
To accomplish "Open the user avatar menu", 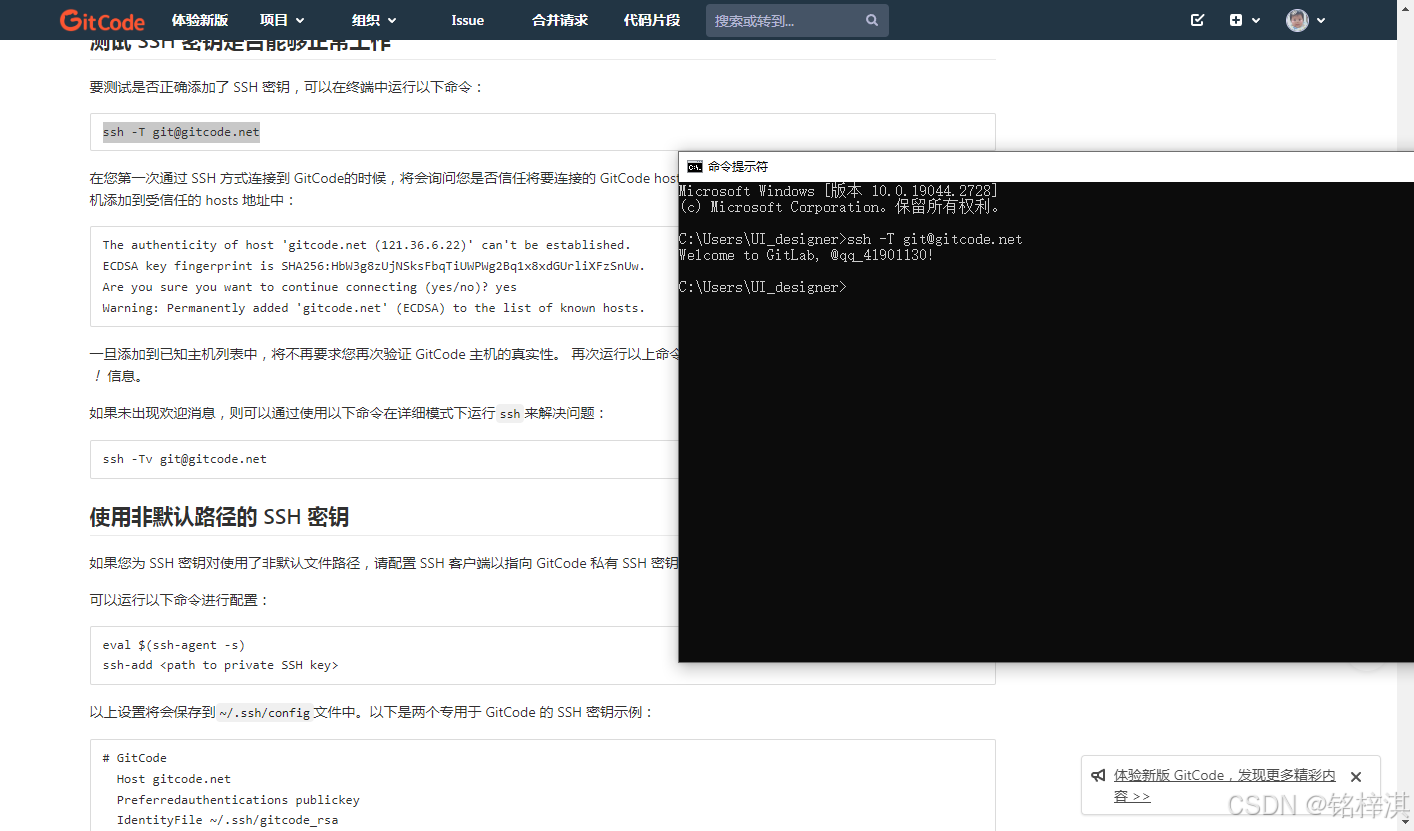I will click(x=1306, y=20).
